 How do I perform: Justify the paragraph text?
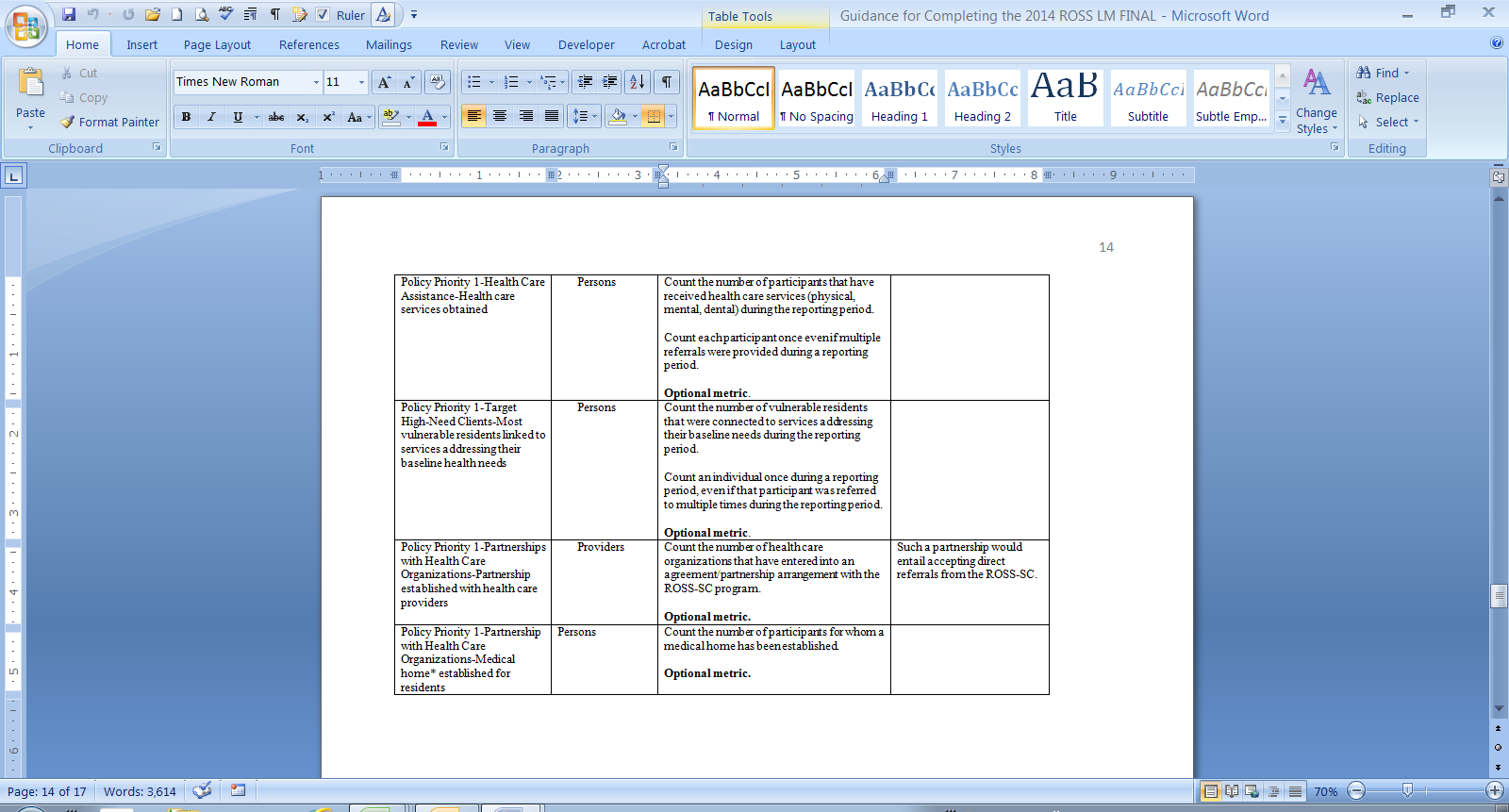[x=552, y=116]
